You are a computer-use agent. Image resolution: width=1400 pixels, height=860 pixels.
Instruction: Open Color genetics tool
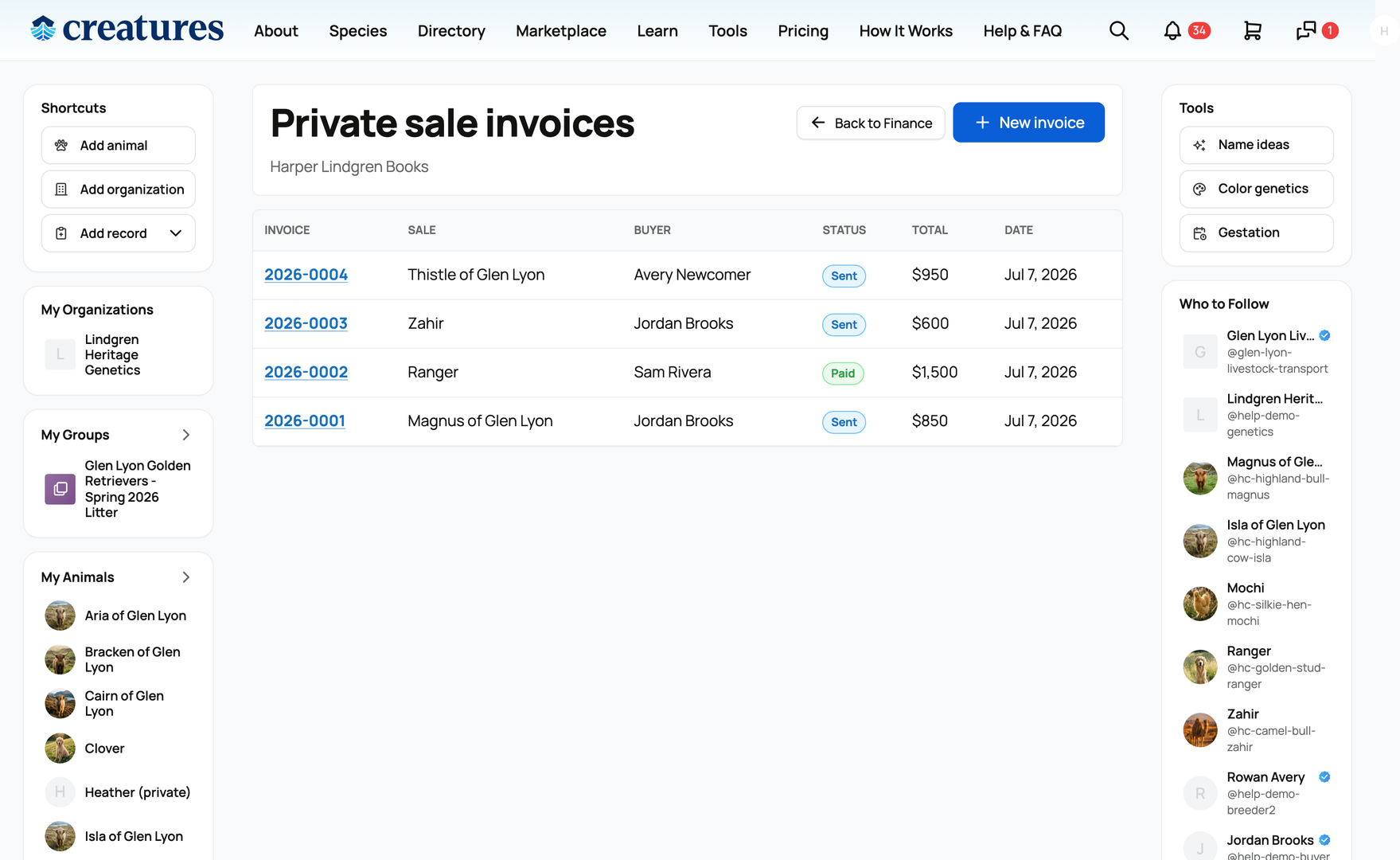pyautogui.click(x=1256, y=189)
